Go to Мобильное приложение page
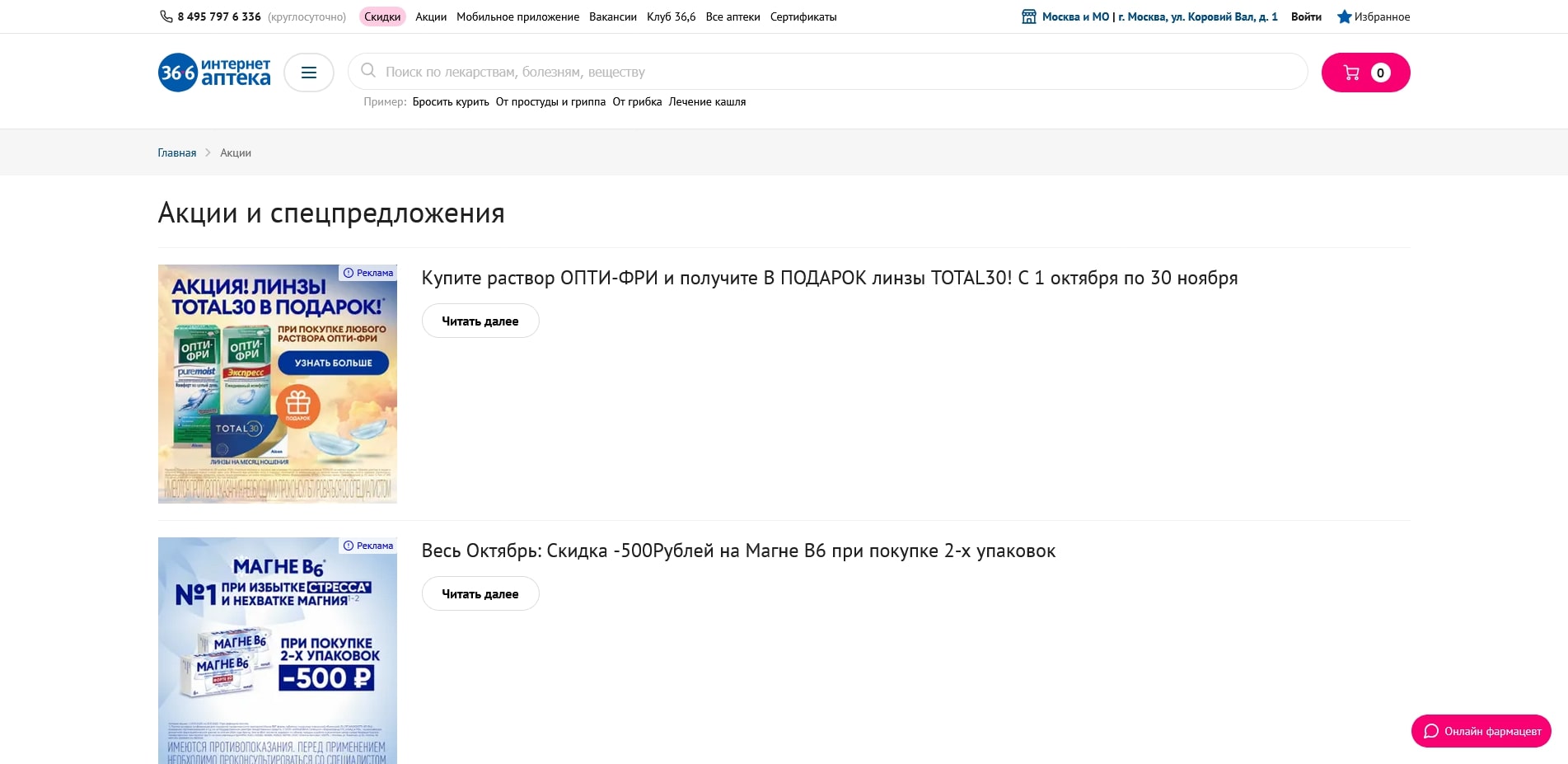Screen dimensions: 1568x764 click(x=517, y=16)
